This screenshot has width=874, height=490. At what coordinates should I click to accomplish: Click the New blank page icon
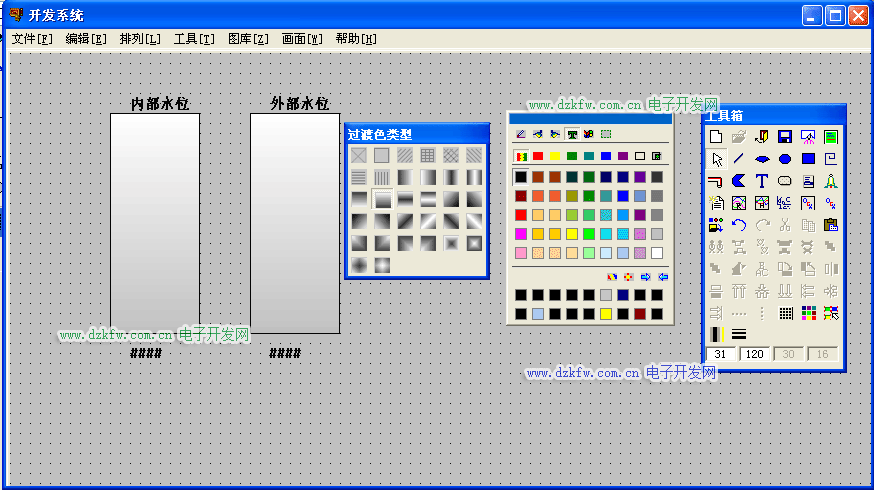716,137
